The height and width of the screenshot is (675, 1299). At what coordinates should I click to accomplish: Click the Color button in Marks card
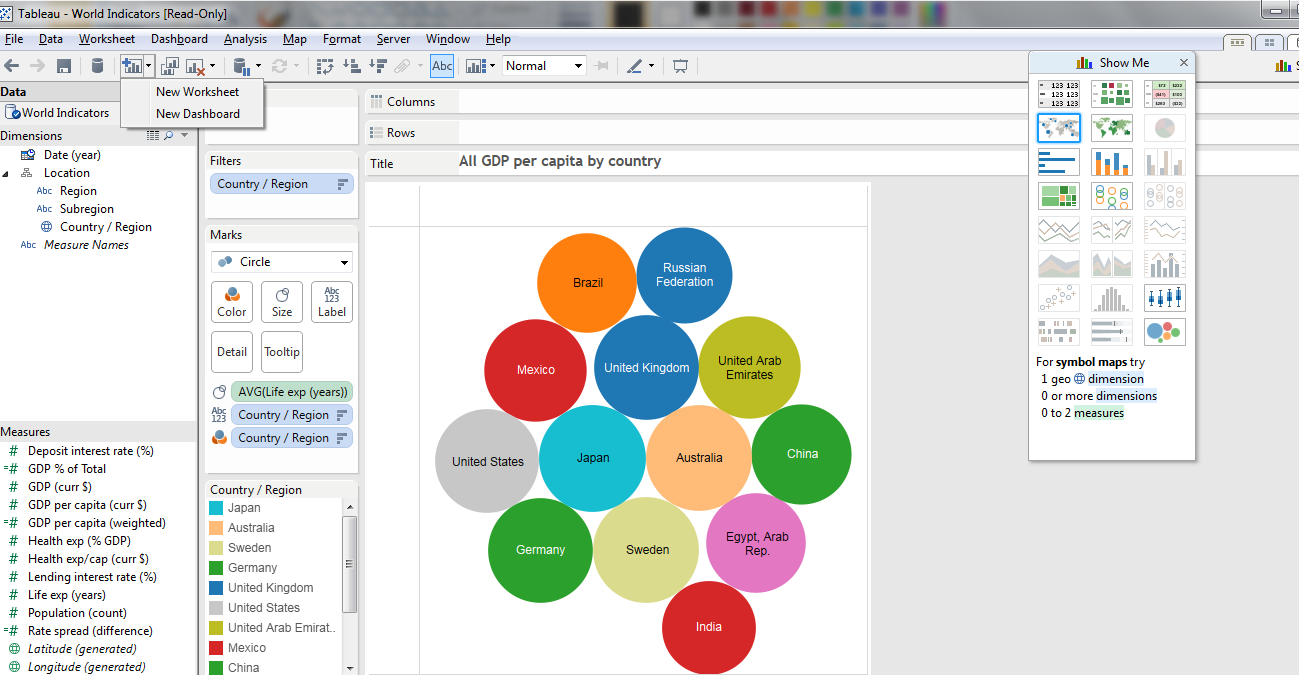point(232,302)
